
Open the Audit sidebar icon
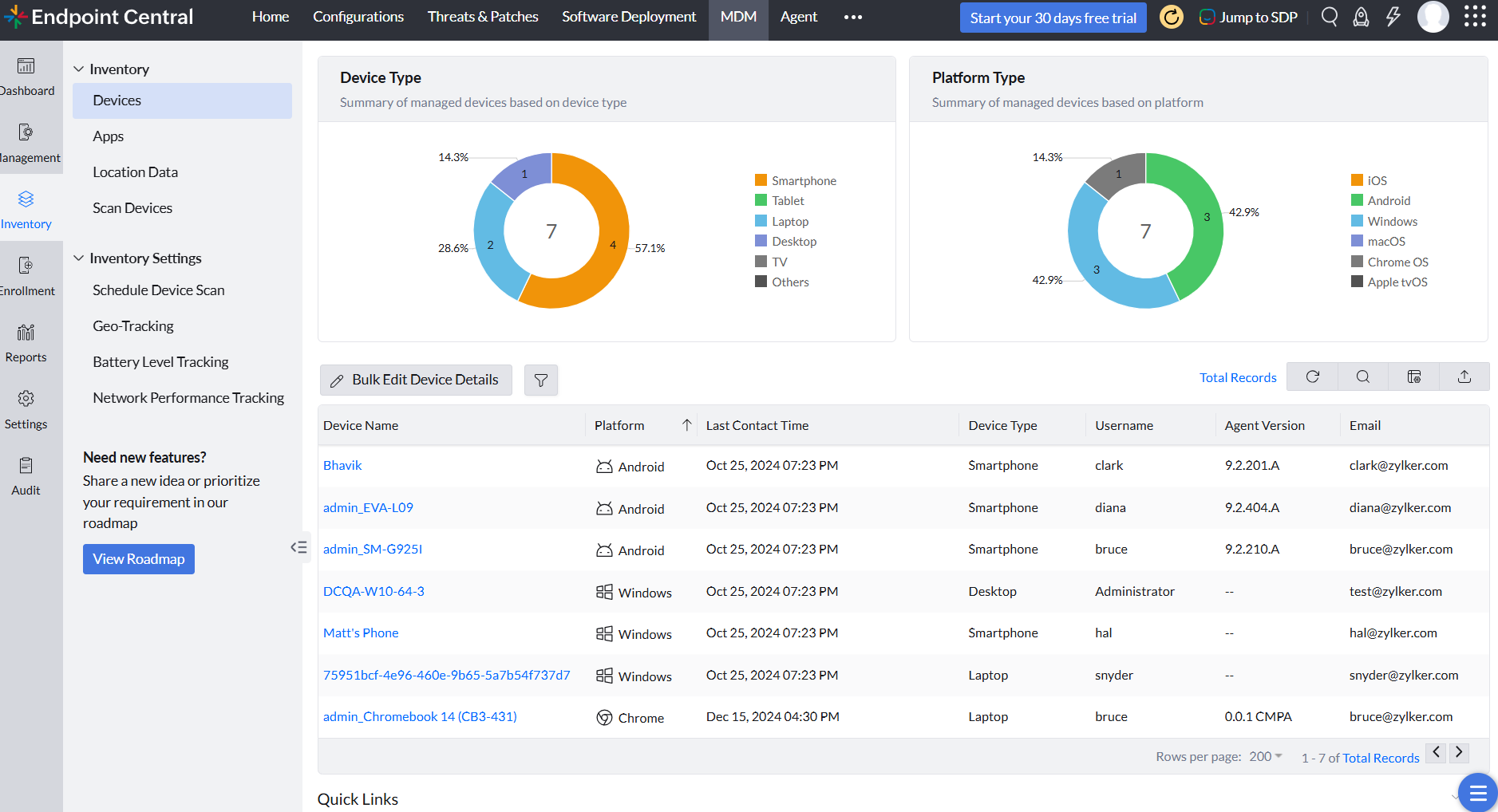pyautogui.click(x=26, y=465)
